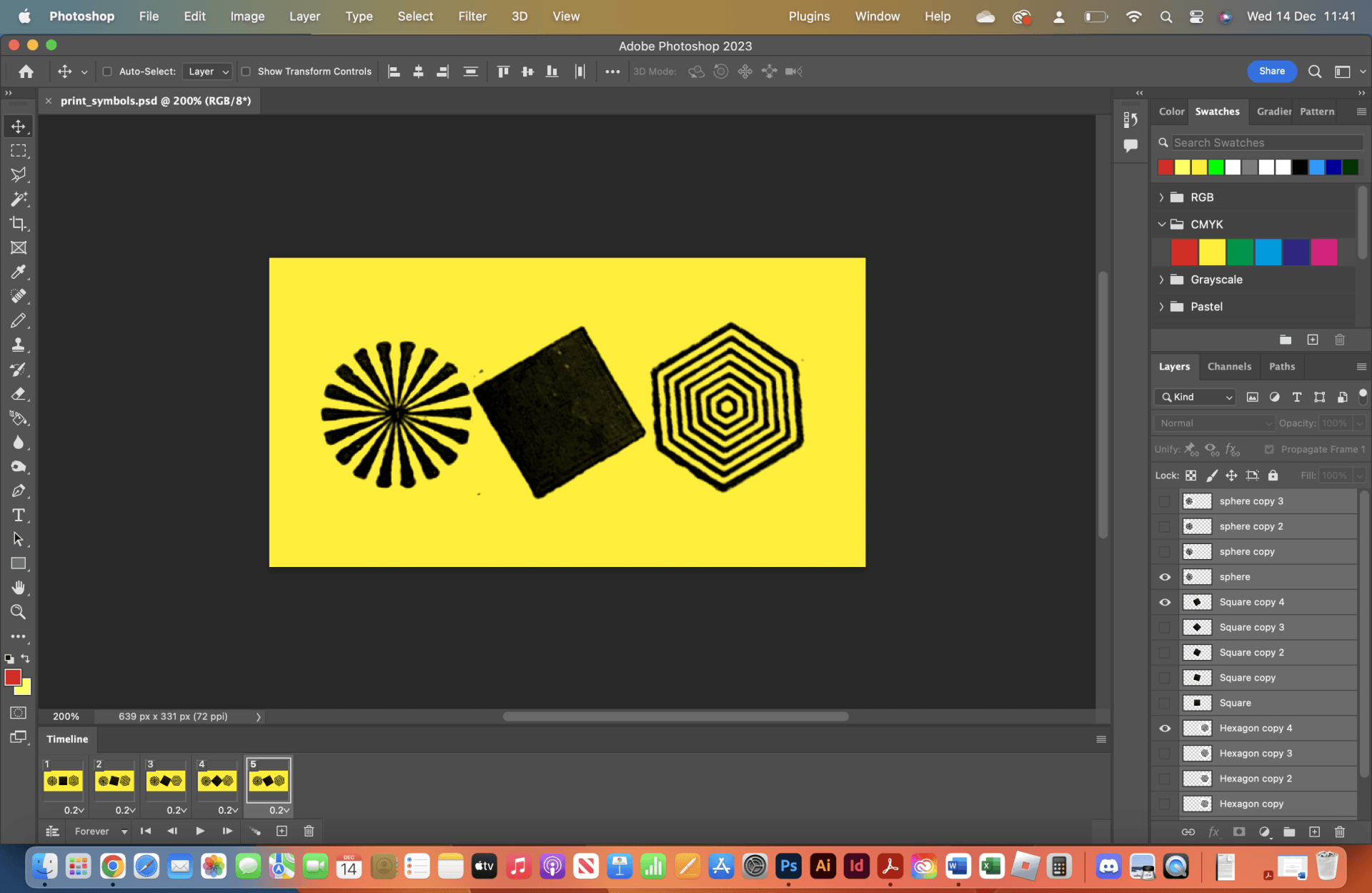
Task: Open the Forever looping options dropdown
Action: point(101,831)
